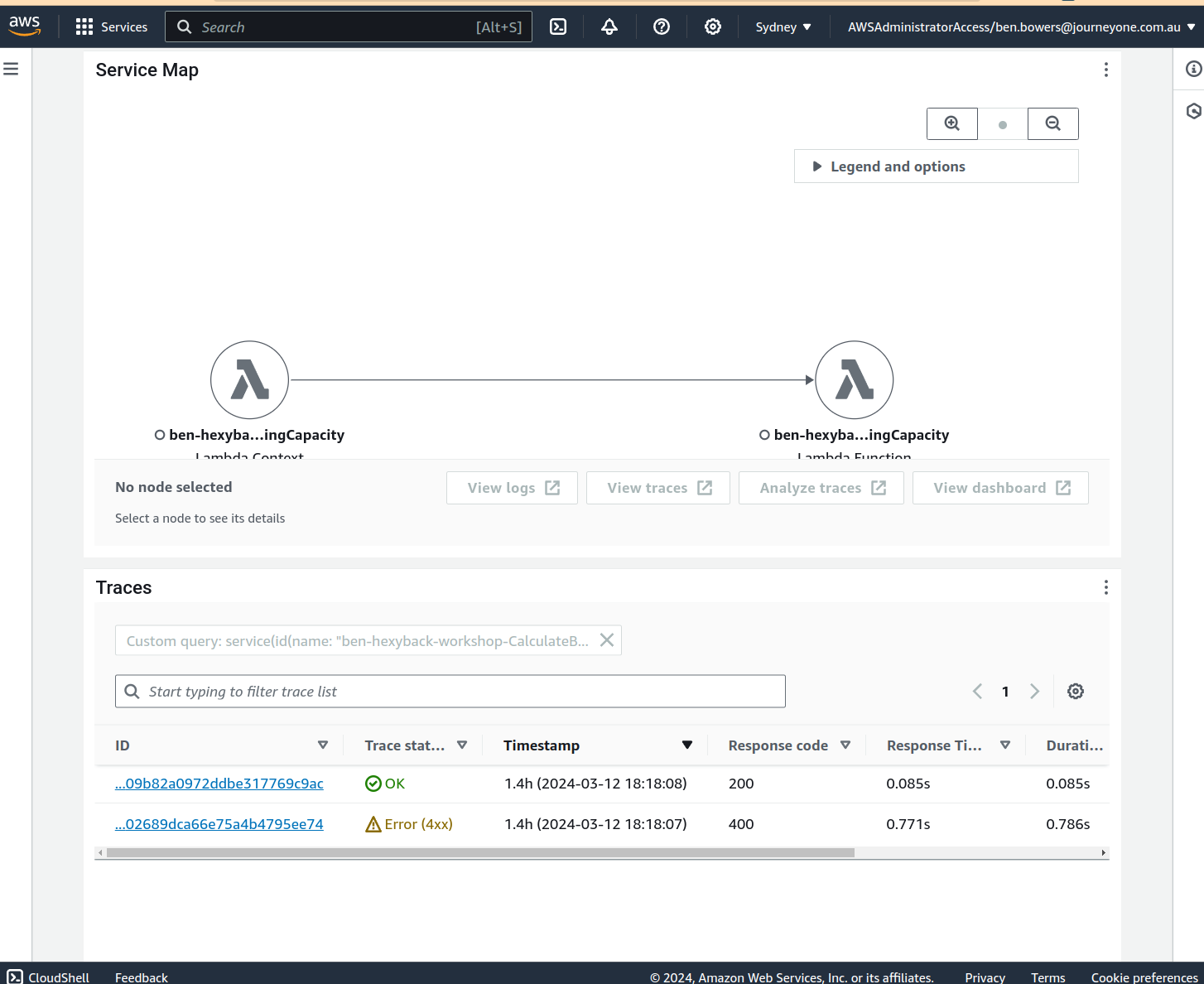Zoom in on the service map

pos(952,123)
